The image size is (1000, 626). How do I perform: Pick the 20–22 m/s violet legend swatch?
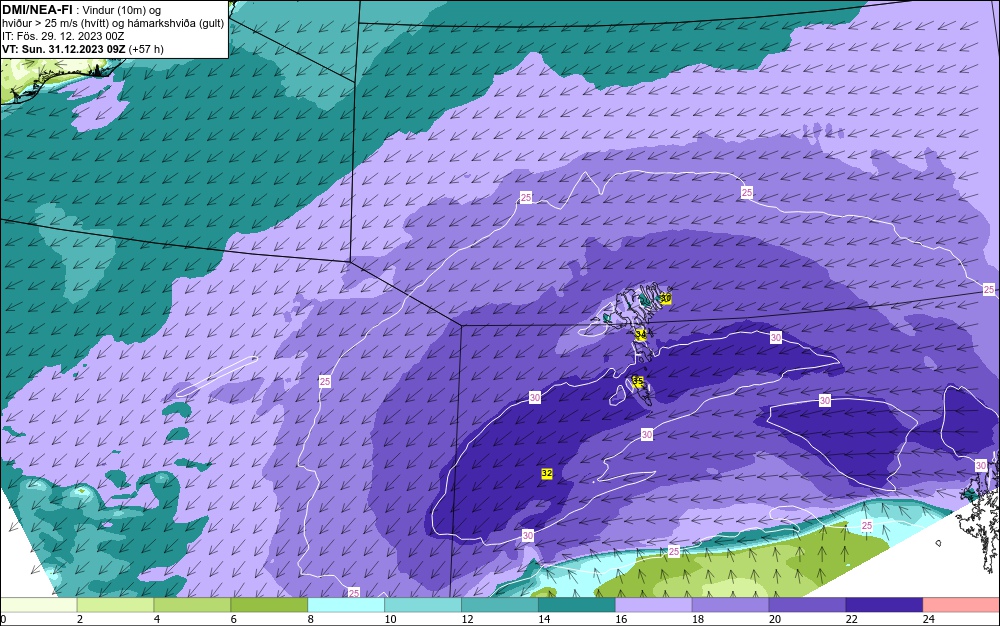(807, 605)
